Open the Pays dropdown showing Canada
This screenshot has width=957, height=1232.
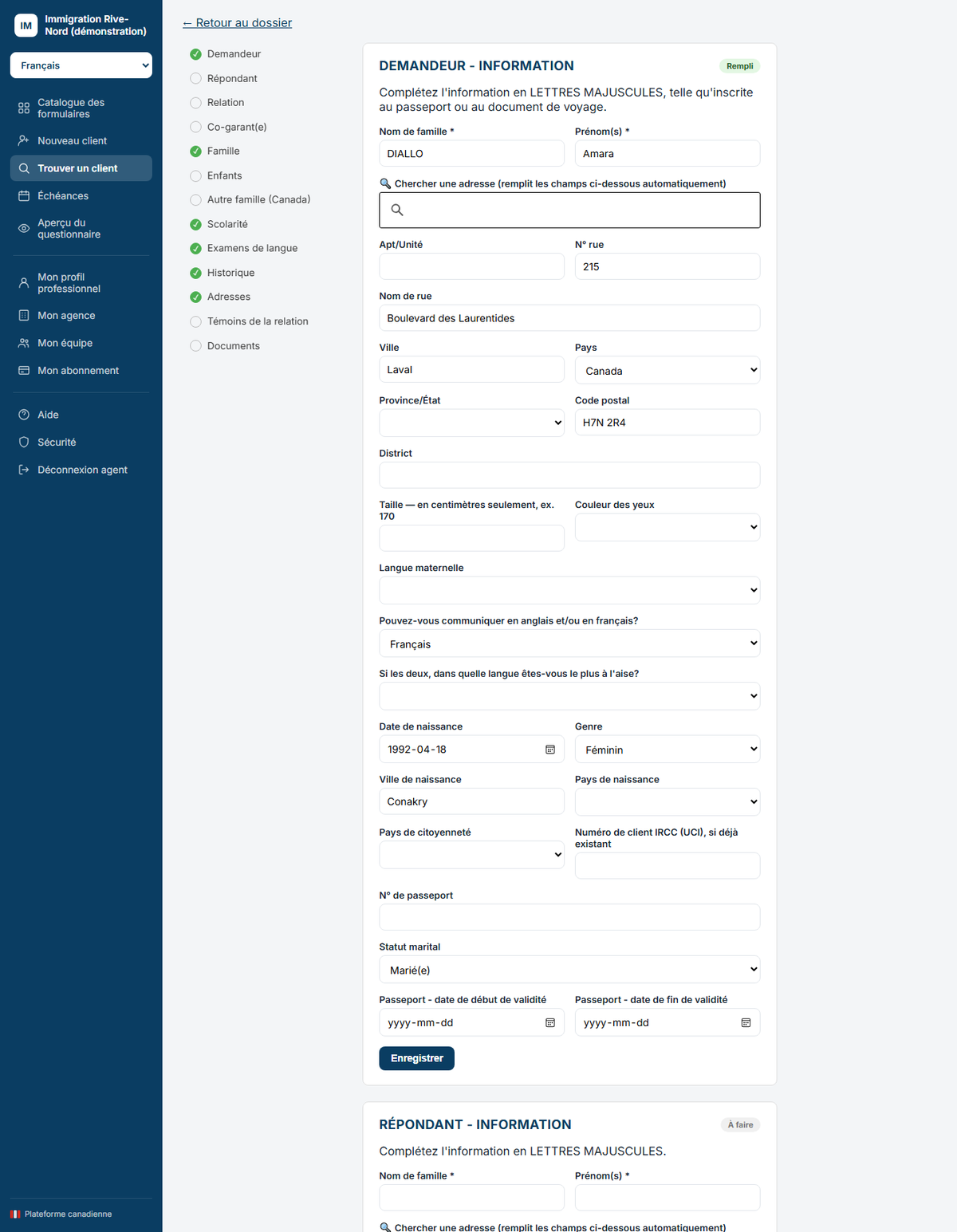tap(668, 370)
